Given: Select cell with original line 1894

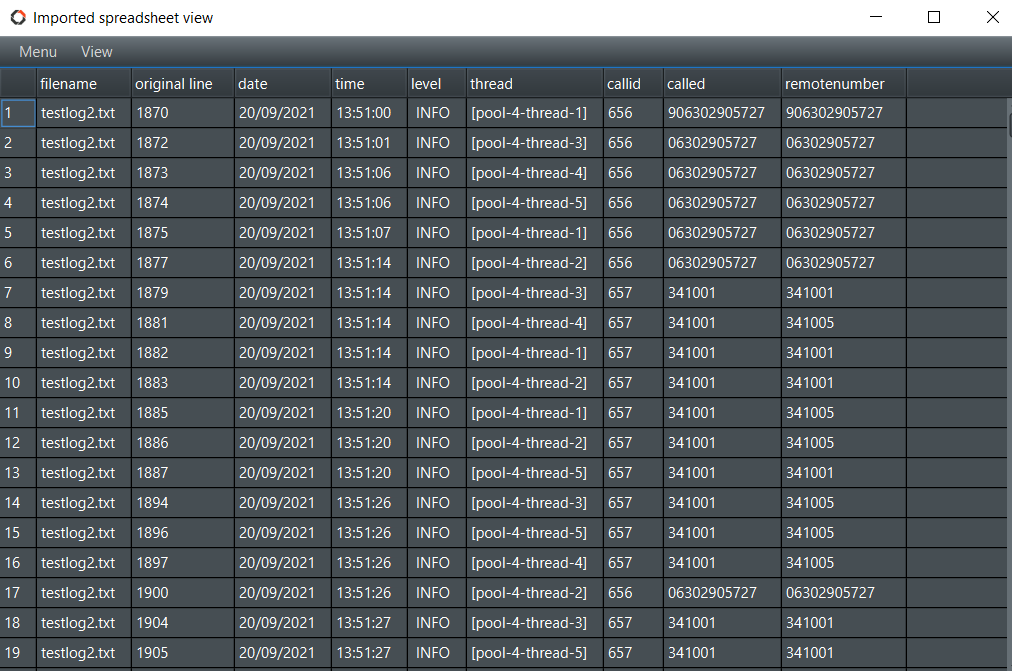Looking at the screenshot, I should click(x=183, y=503).
